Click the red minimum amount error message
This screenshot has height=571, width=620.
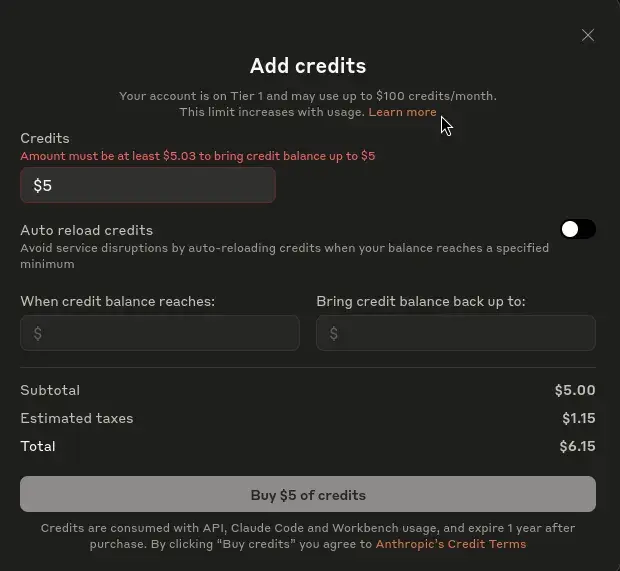pos(198,156)
